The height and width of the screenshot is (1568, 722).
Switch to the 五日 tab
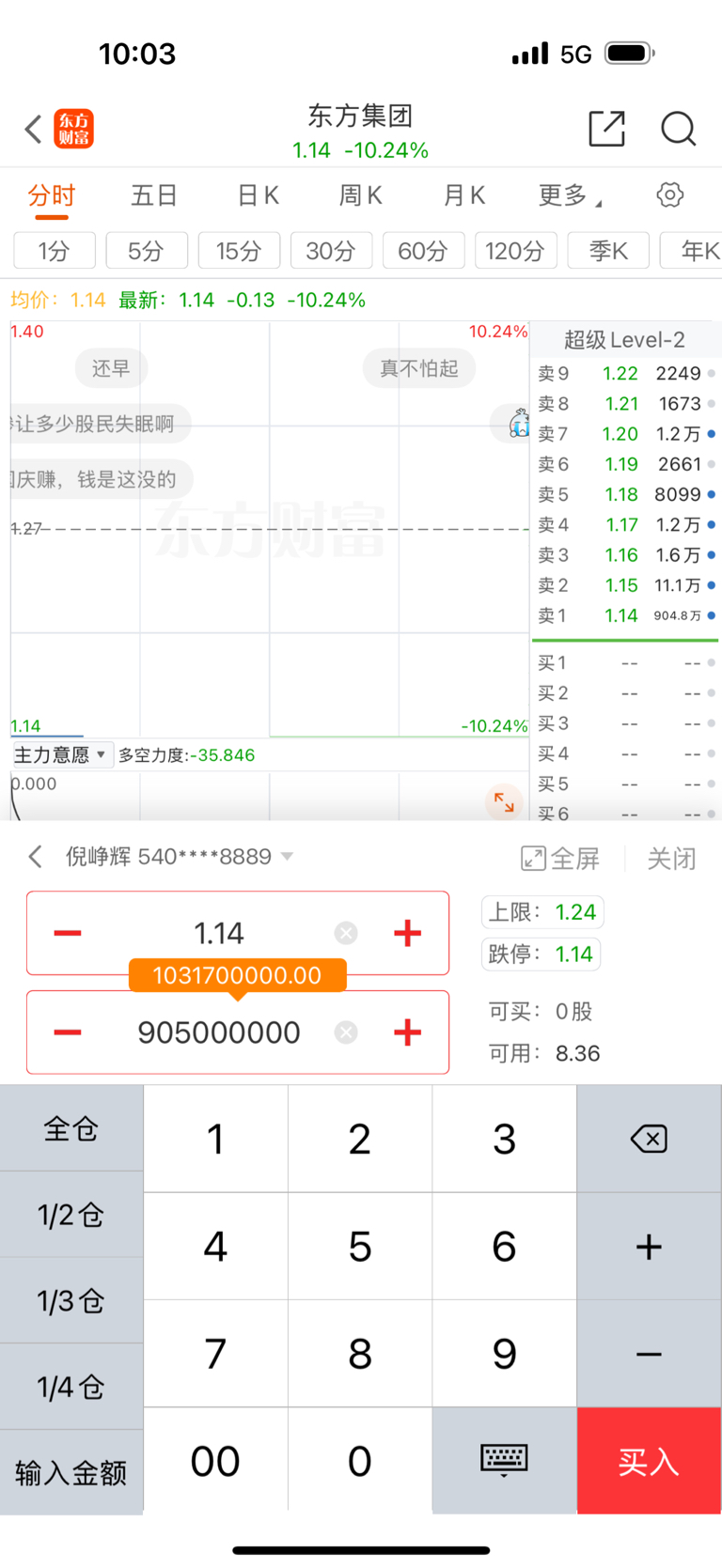click(154, 195)
